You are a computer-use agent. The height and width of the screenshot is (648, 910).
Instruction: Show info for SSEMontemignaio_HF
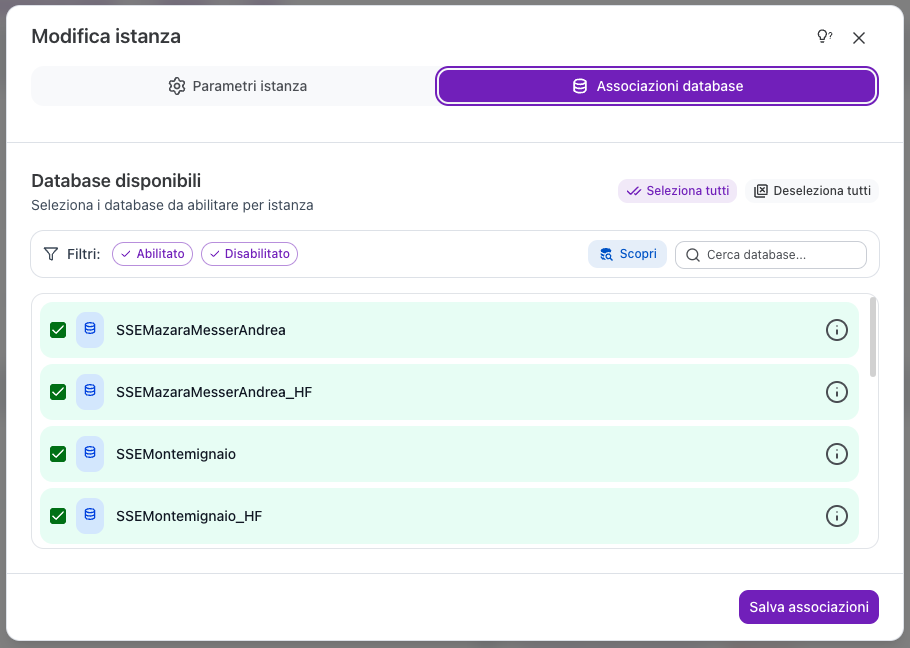836,516
